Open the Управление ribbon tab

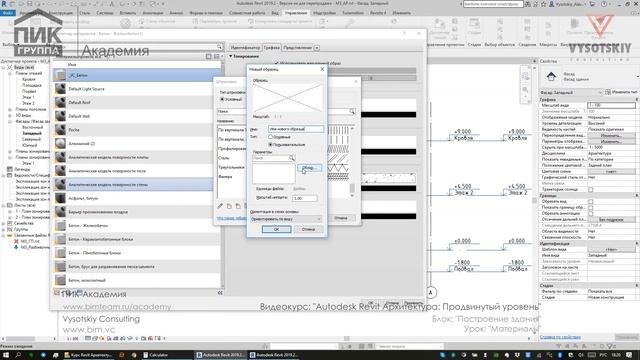click(x=296, y=13)
